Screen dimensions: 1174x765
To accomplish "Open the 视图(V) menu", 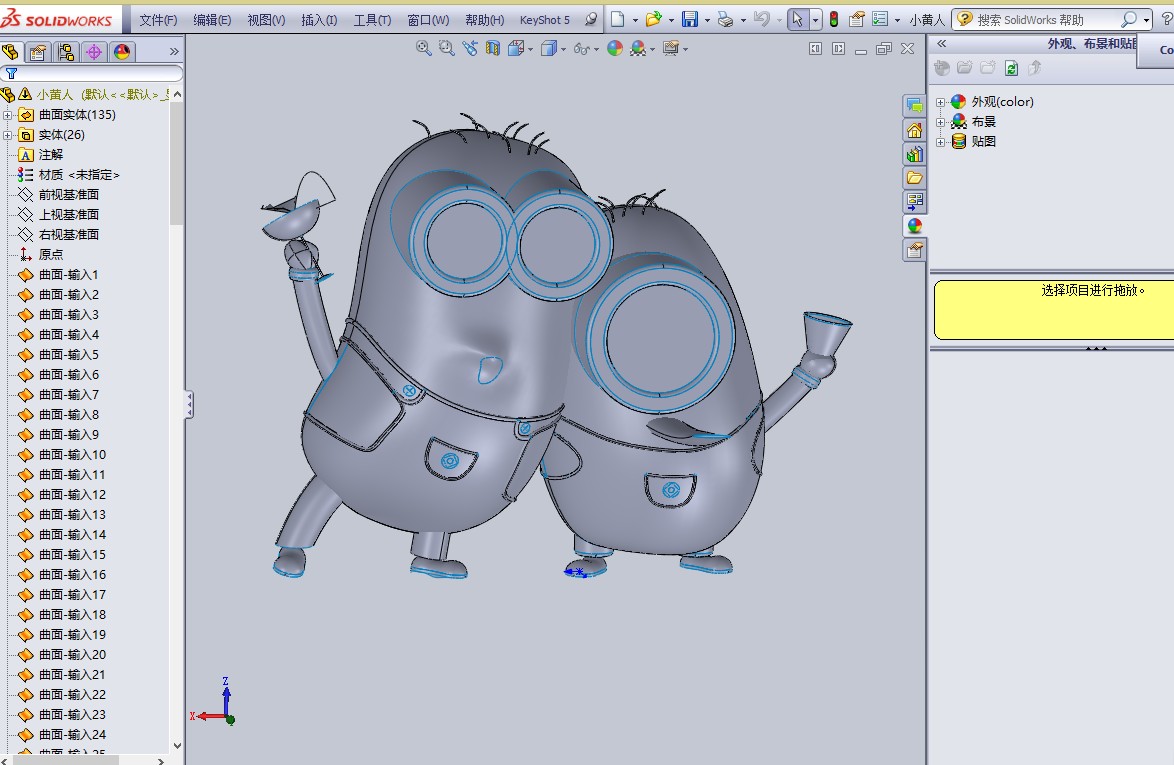I will 266,20.
